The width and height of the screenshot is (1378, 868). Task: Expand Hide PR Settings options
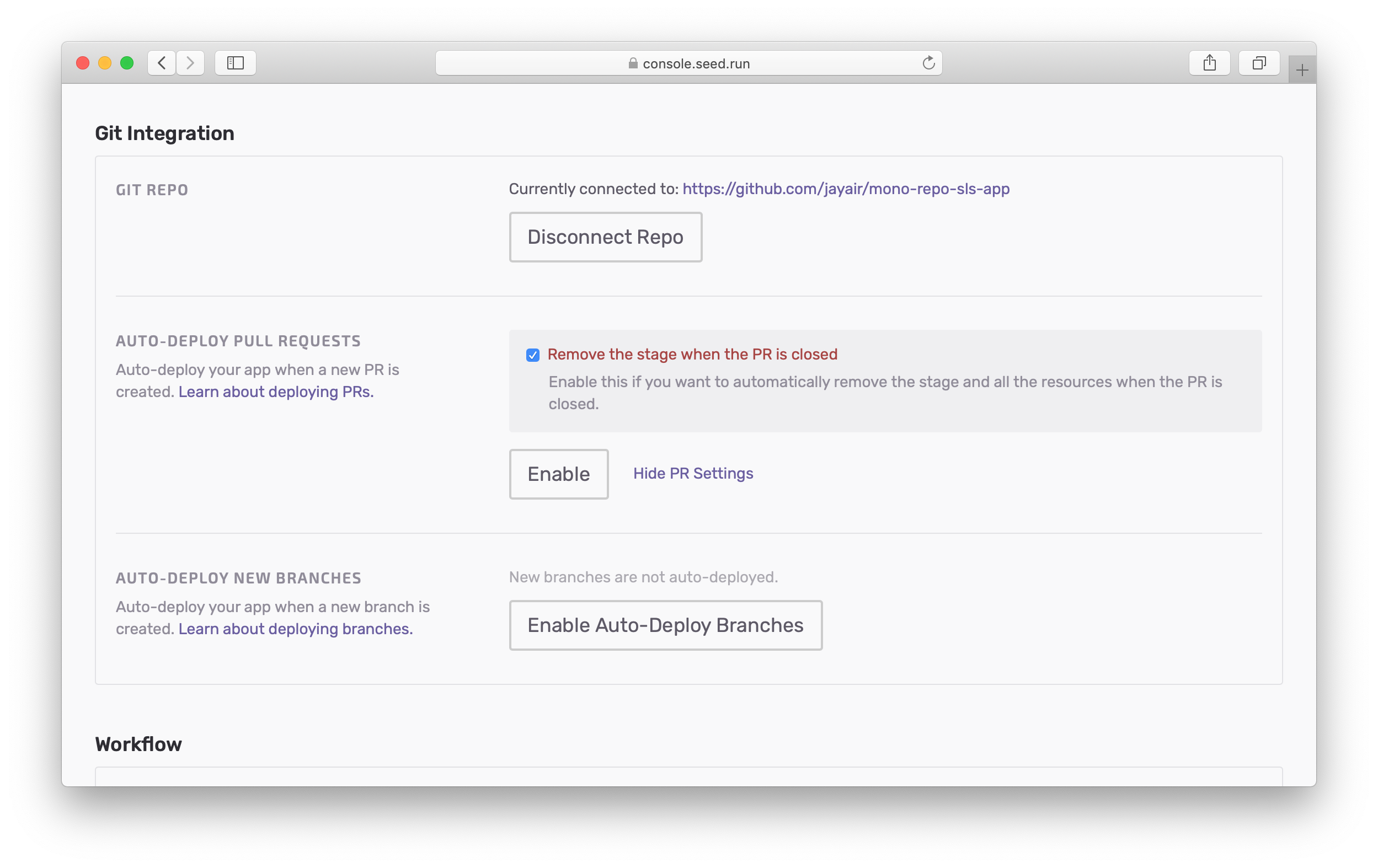tap(693, 473)
